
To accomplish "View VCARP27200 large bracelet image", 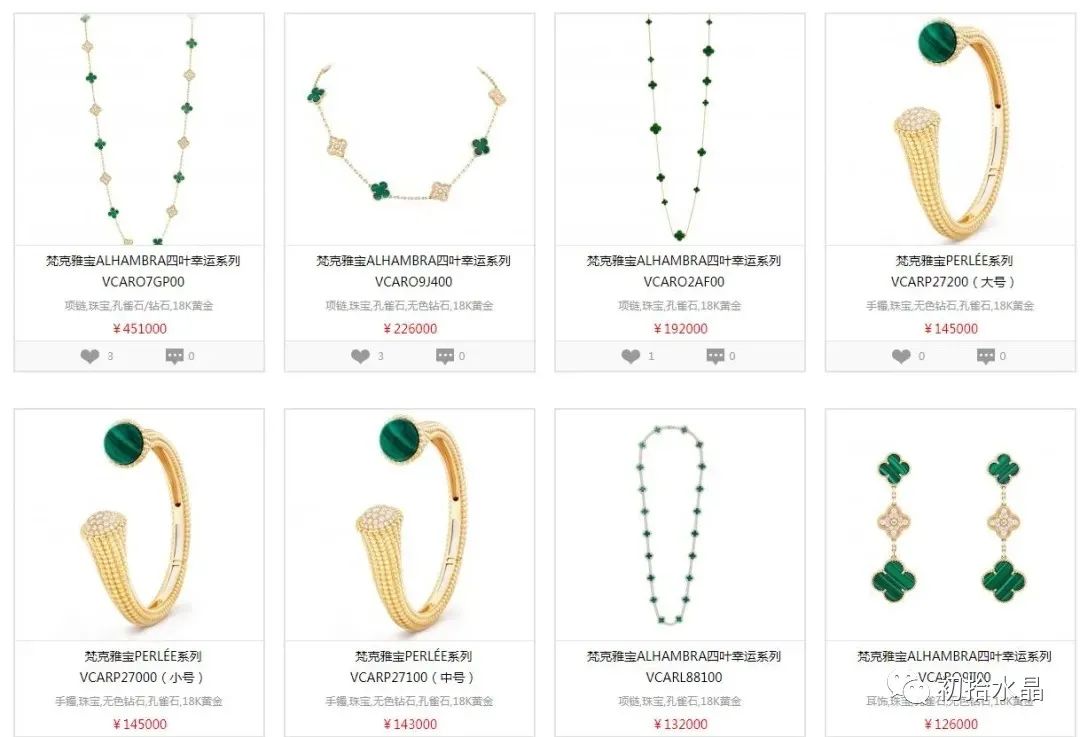I will [x=951, y=129].
